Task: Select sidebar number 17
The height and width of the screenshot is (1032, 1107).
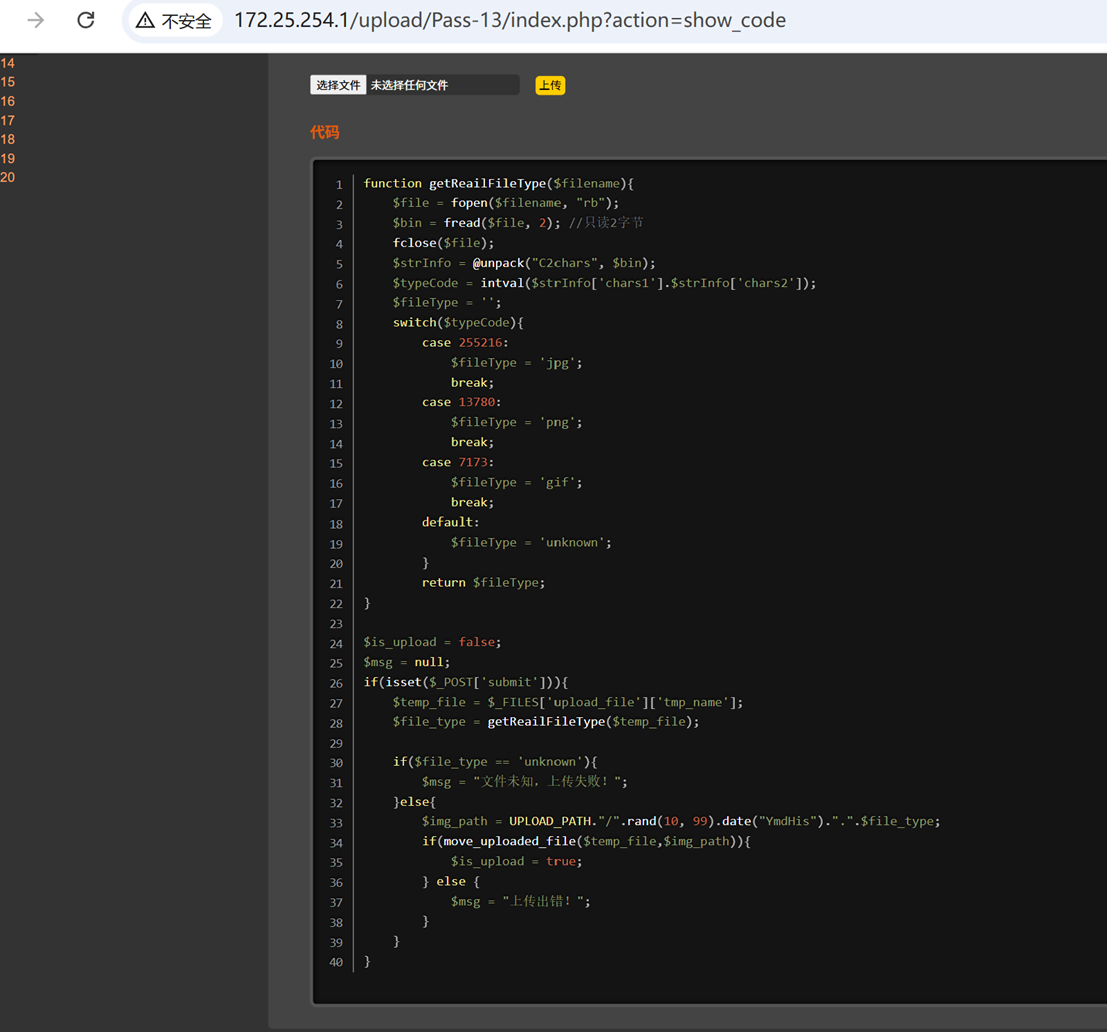Action: [x=8, y=120]
